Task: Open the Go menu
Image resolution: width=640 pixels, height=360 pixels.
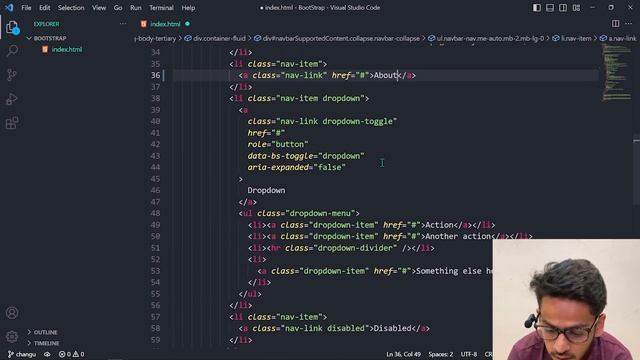Action: 118,8
